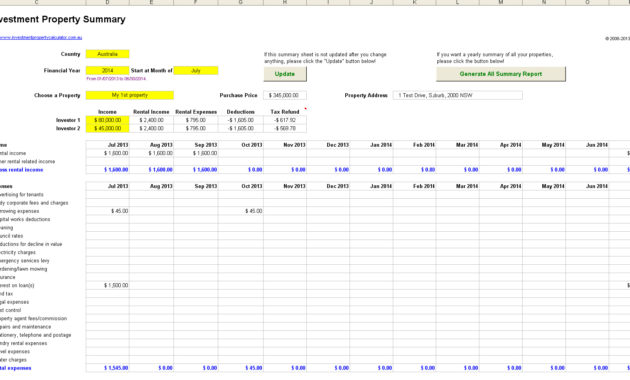
Task: Select Investor 1 Rental Expenses cell
Action: pyautogui.click(x=196, y=120)
